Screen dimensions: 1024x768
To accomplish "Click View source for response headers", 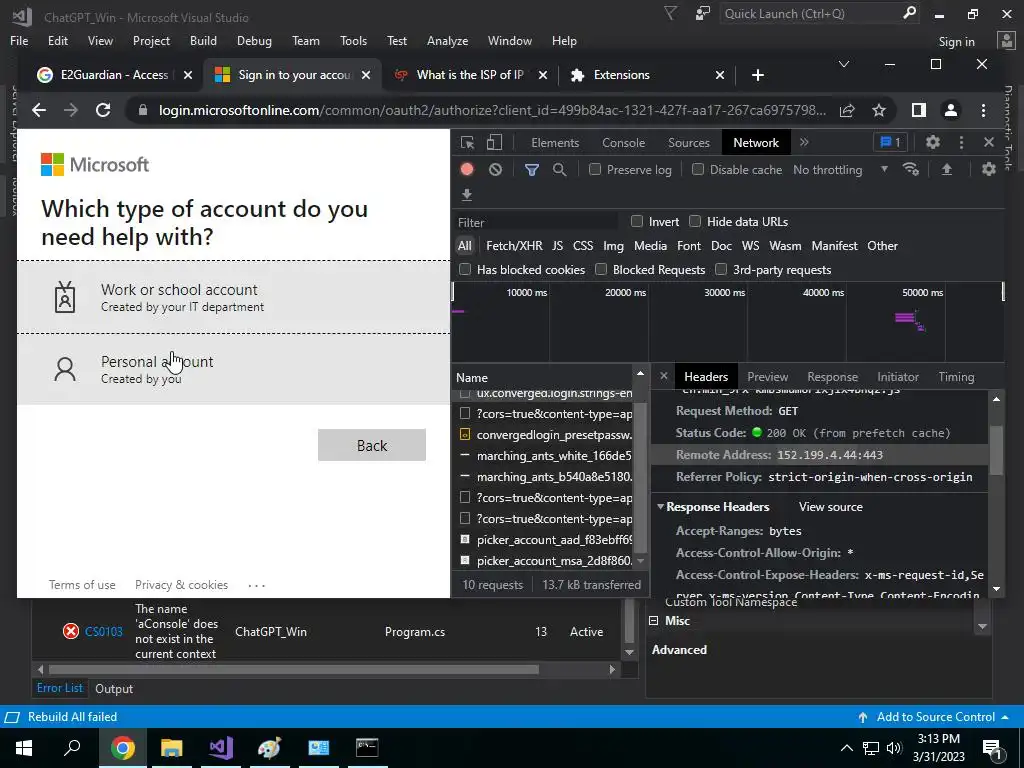I will 831,507.
